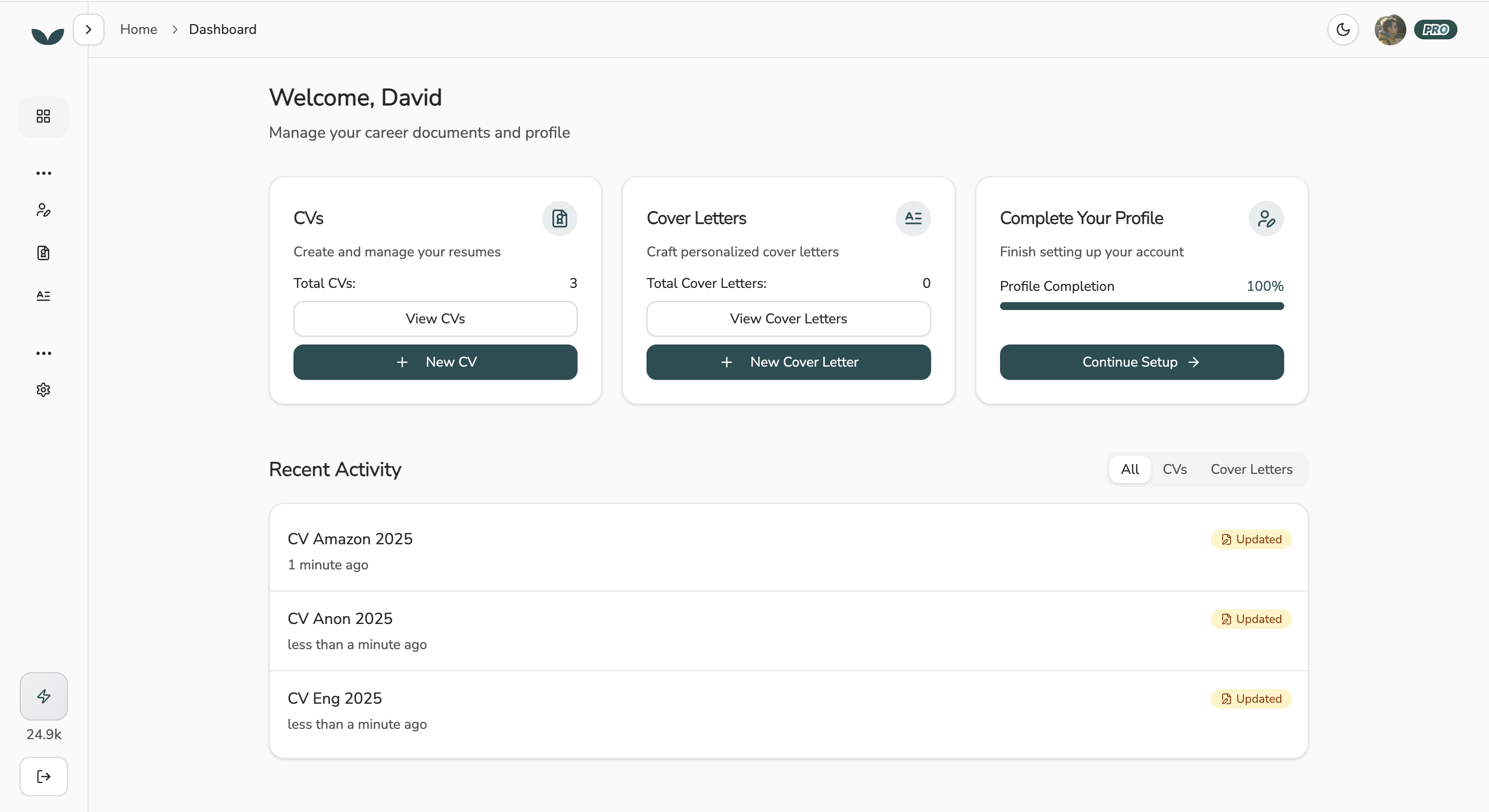Screen dimensions: 1489x812
Task: Open the CV documents icon in sidebar
Action: pos(43,253)
